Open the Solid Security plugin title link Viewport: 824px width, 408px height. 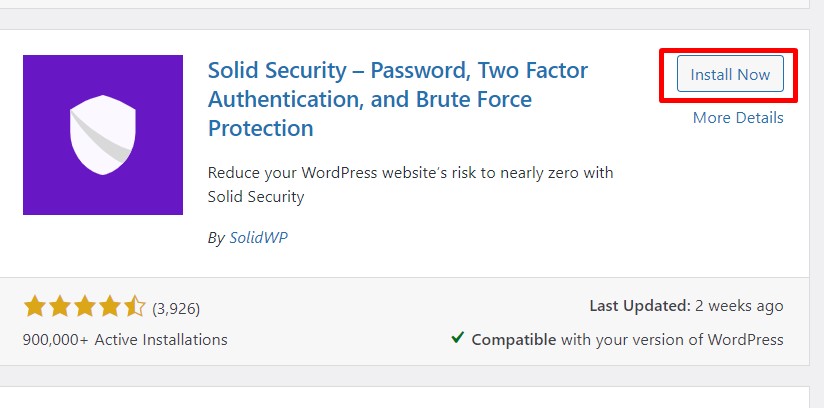point(398,99)
